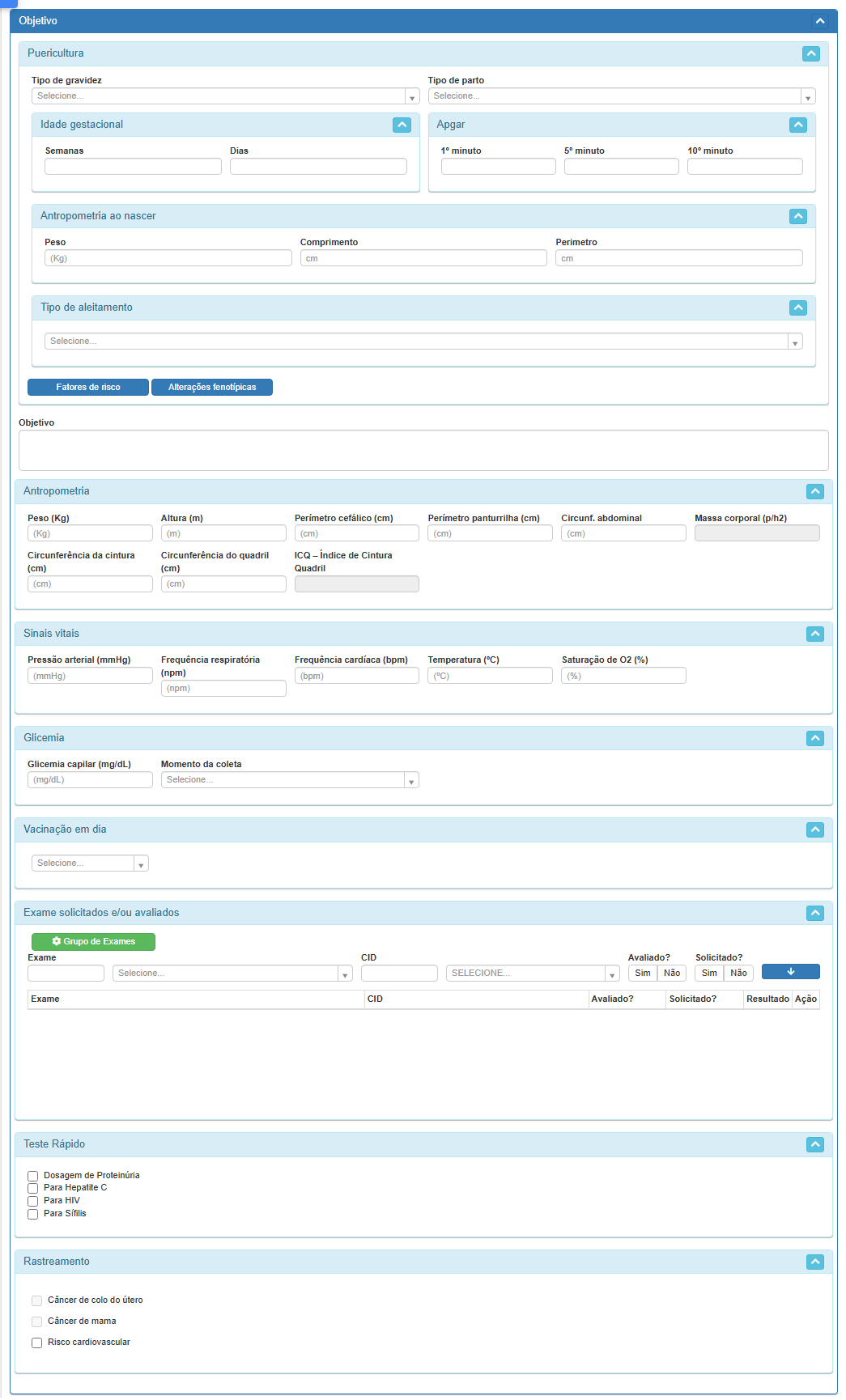Collapse the Sinais vitais panel chevron

(814, 634)
